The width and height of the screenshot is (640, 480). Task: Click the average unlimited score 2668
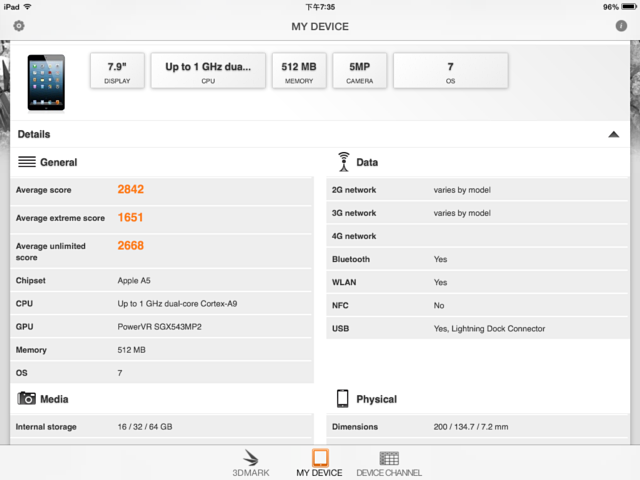[131, 246]
